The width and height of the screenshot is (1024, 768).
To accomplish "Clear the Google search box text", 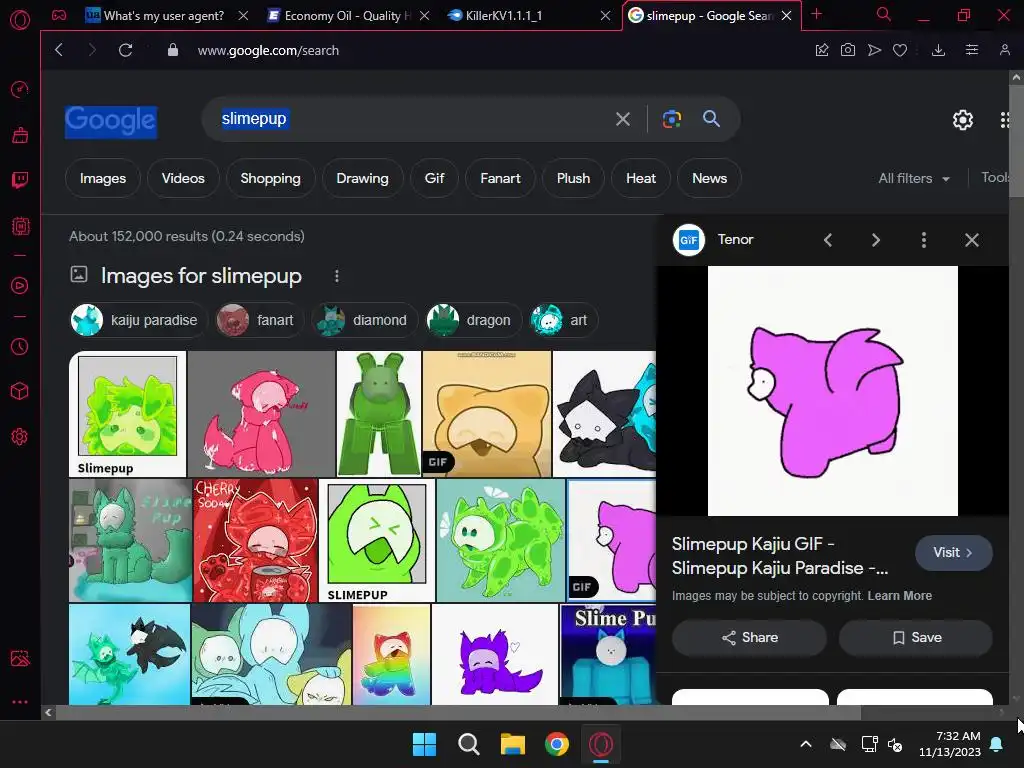I will click(623, 119).
